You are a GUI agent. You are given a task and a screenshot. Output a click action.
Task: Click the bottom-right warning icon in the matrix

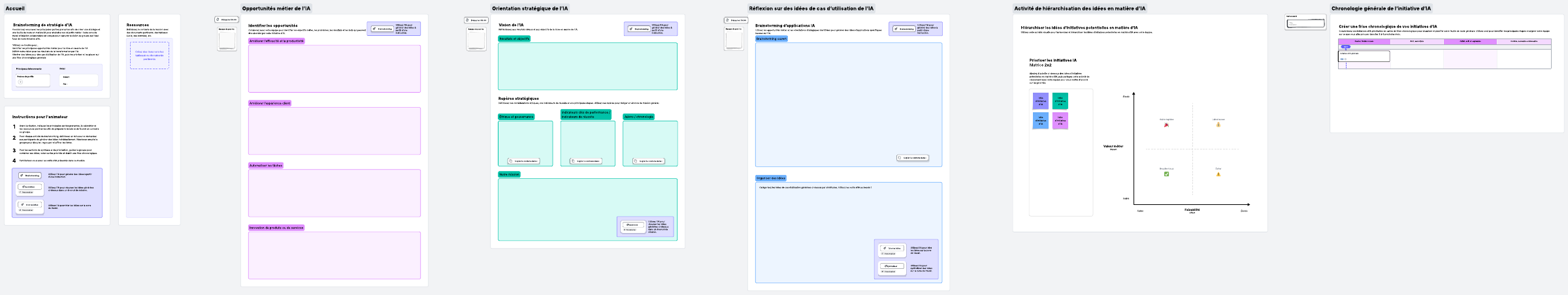[x=1218, y=174]
